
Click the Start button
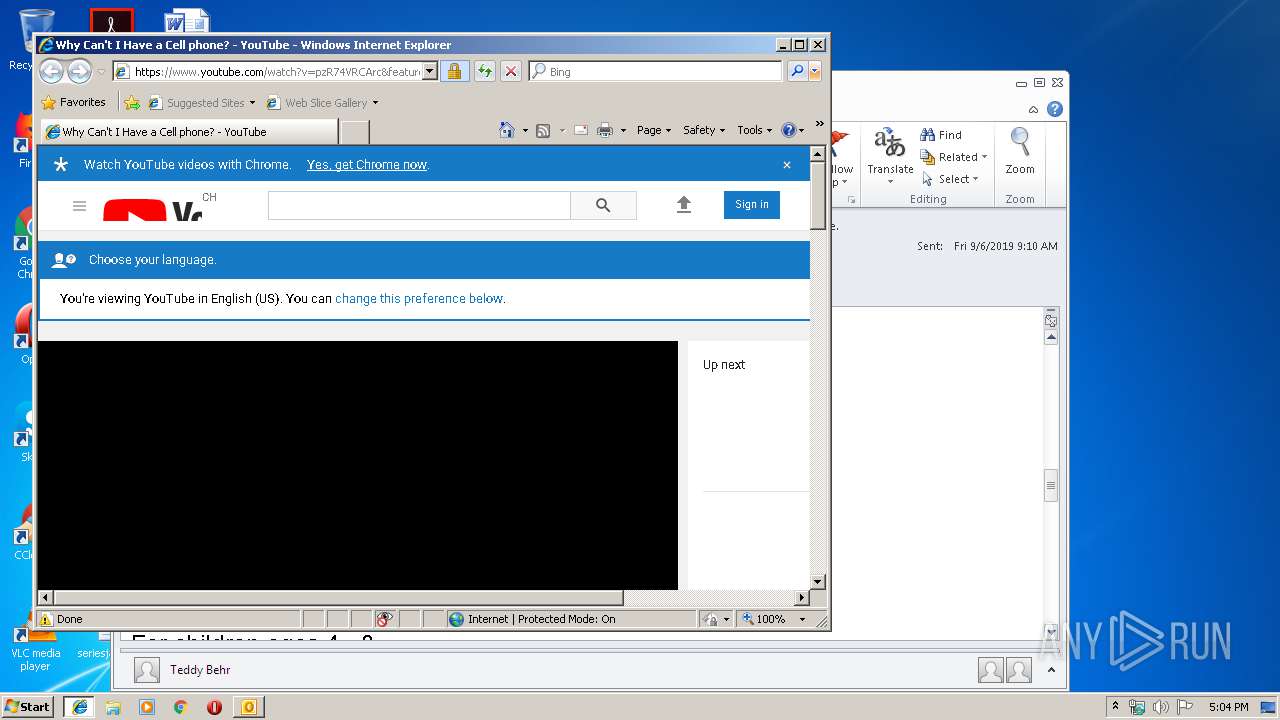[28, 706]
